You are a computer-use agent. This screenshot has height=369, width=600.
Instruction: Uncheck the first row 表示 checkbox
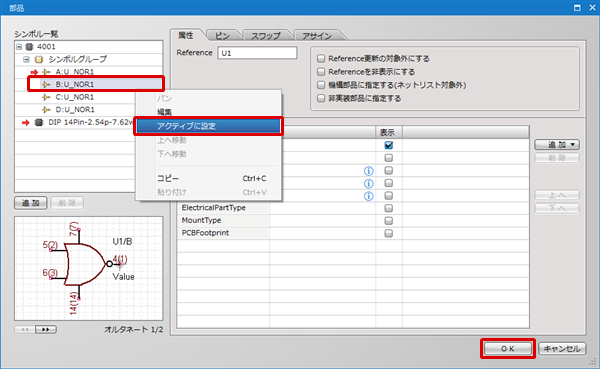[x=389, y=145]
